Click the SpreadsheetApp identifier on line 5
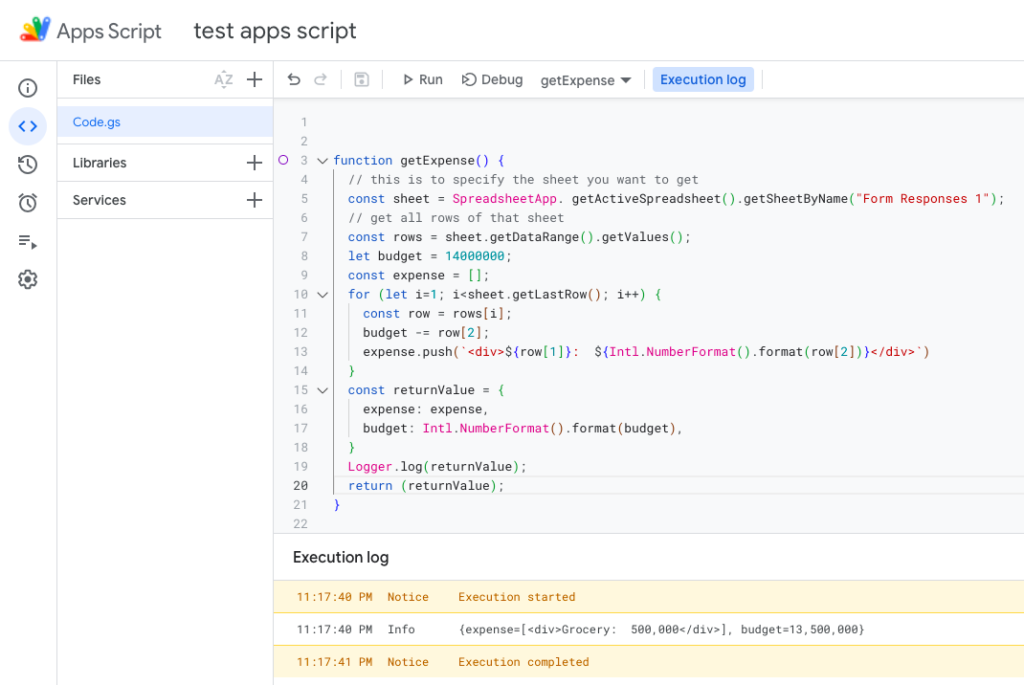 click(505, 199)
